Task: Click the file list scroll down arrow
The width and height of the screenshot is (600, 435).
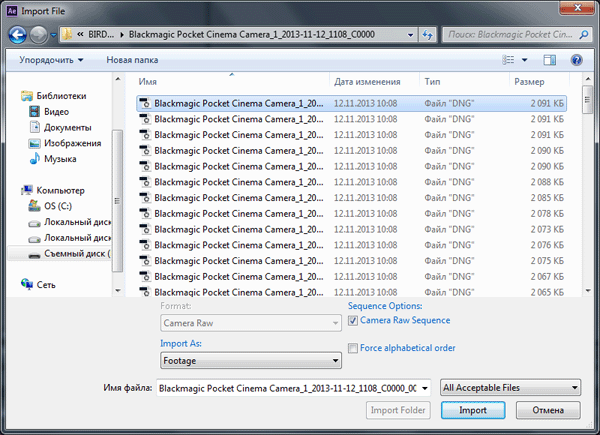Action: click(588, 291)
